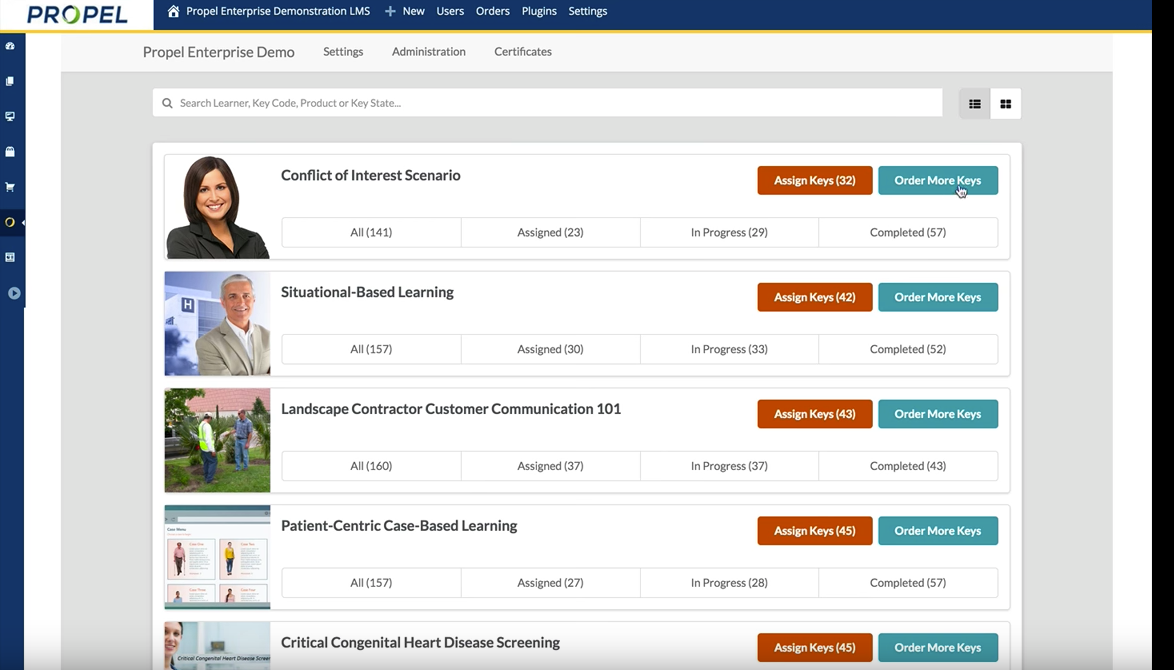Viewport: 1174px width, 670px height.
Task: Show Completed (57) for Patient-Centric Case-Based Learning
Action: point(908,582)
